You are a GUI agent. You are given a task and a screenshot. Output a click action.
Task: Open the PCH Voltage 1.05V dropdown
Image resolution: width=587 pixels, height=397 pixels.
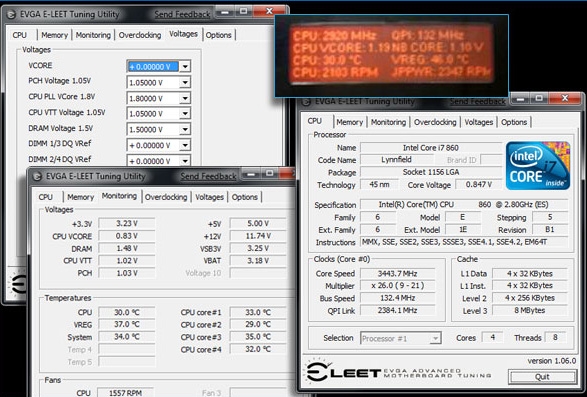185,82
